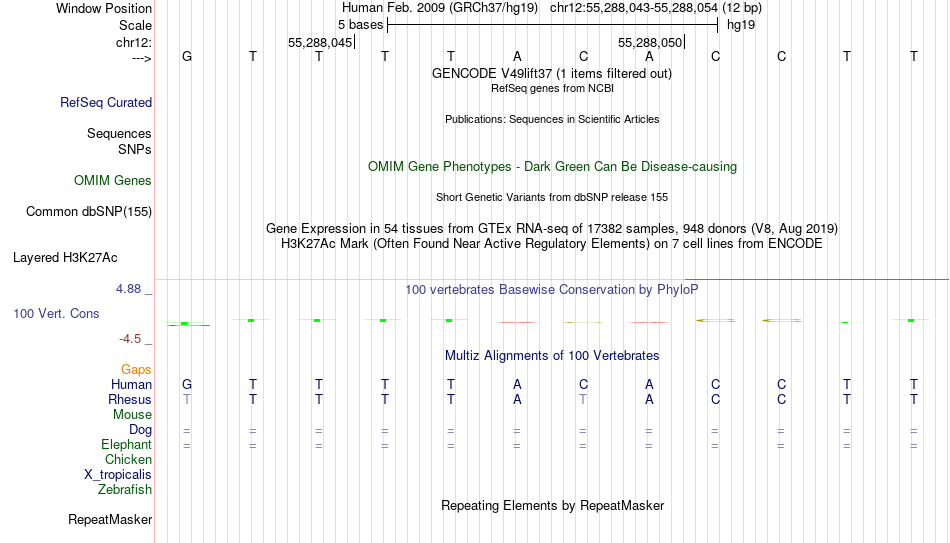
Task: Click the Sequences label on the left
Action: pos(119,133)
